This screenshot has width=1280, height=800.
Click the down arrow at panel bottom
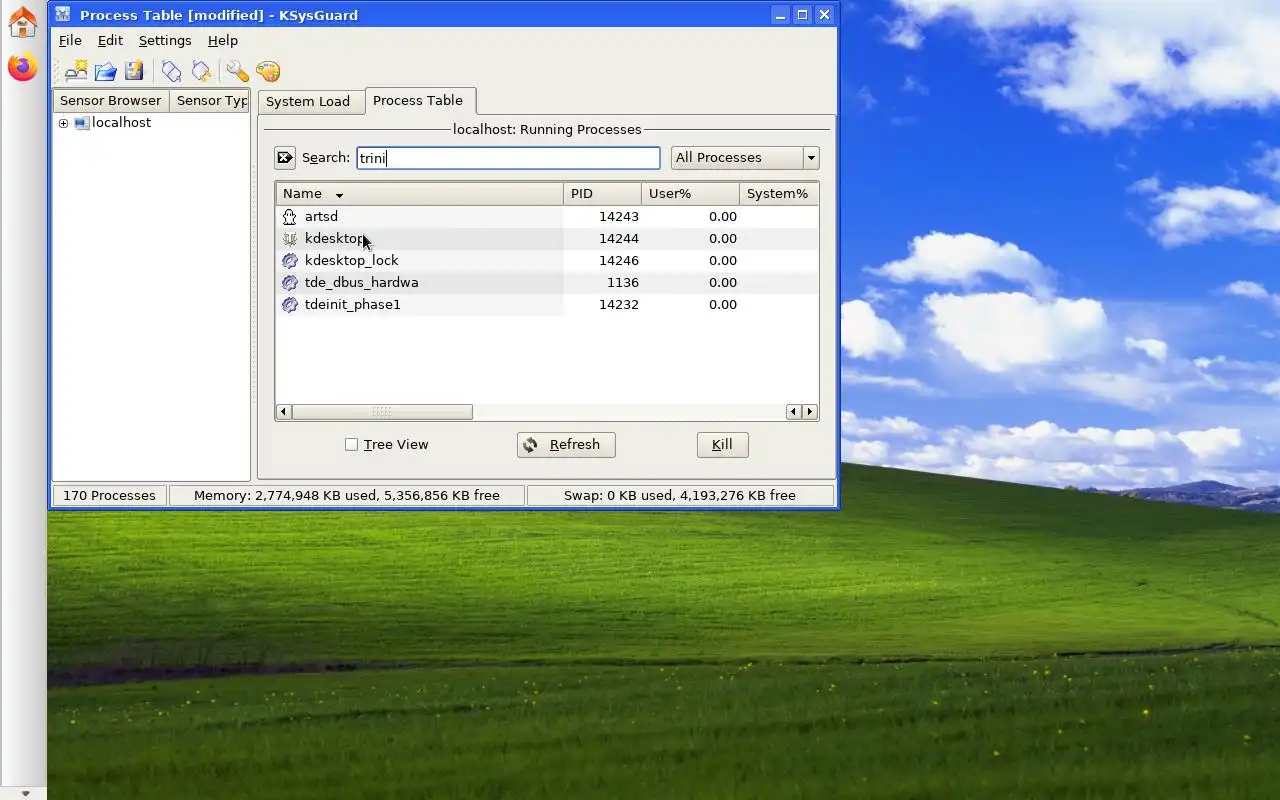(x=25, y=793)
